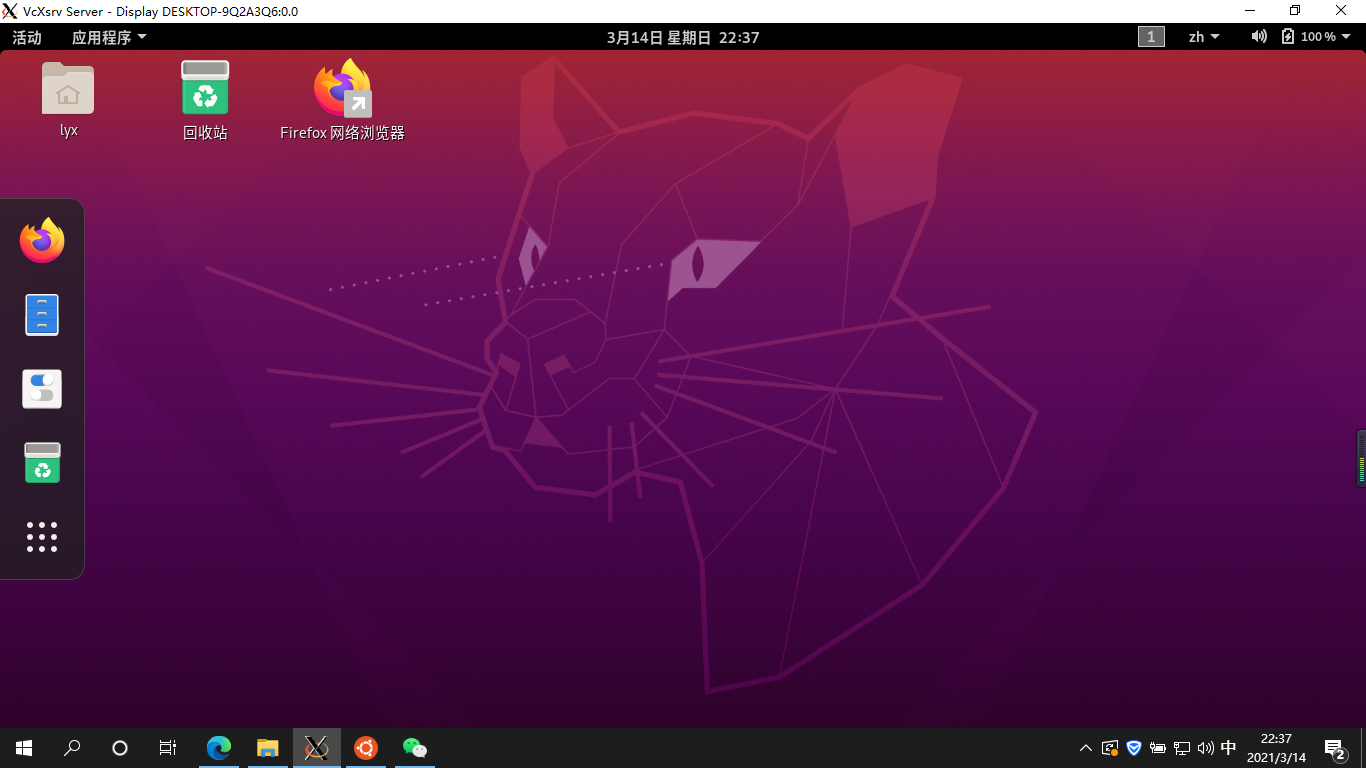Expand the zh input source menu

click(1202, 36)
